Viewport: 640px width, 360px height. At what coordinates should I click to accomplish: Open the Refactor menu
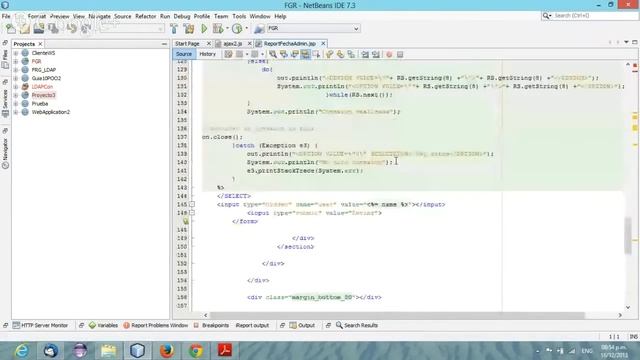pyautogui.click(x=146, y=16)
